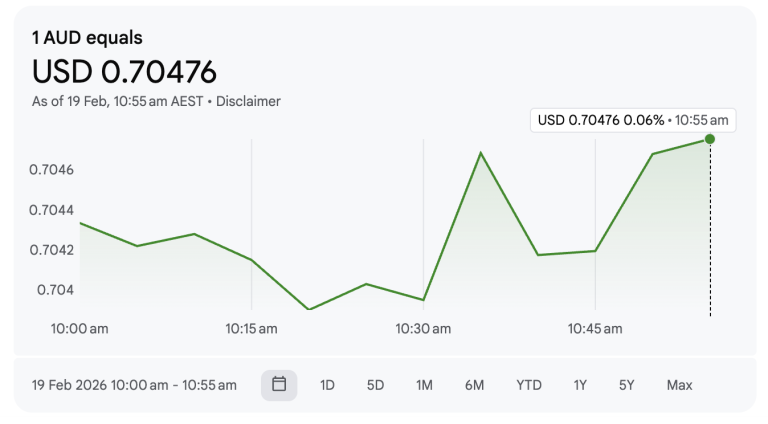This screenshot has height=424, width=768.
Task: Select the 5Y range option
Action: [627, 385]
